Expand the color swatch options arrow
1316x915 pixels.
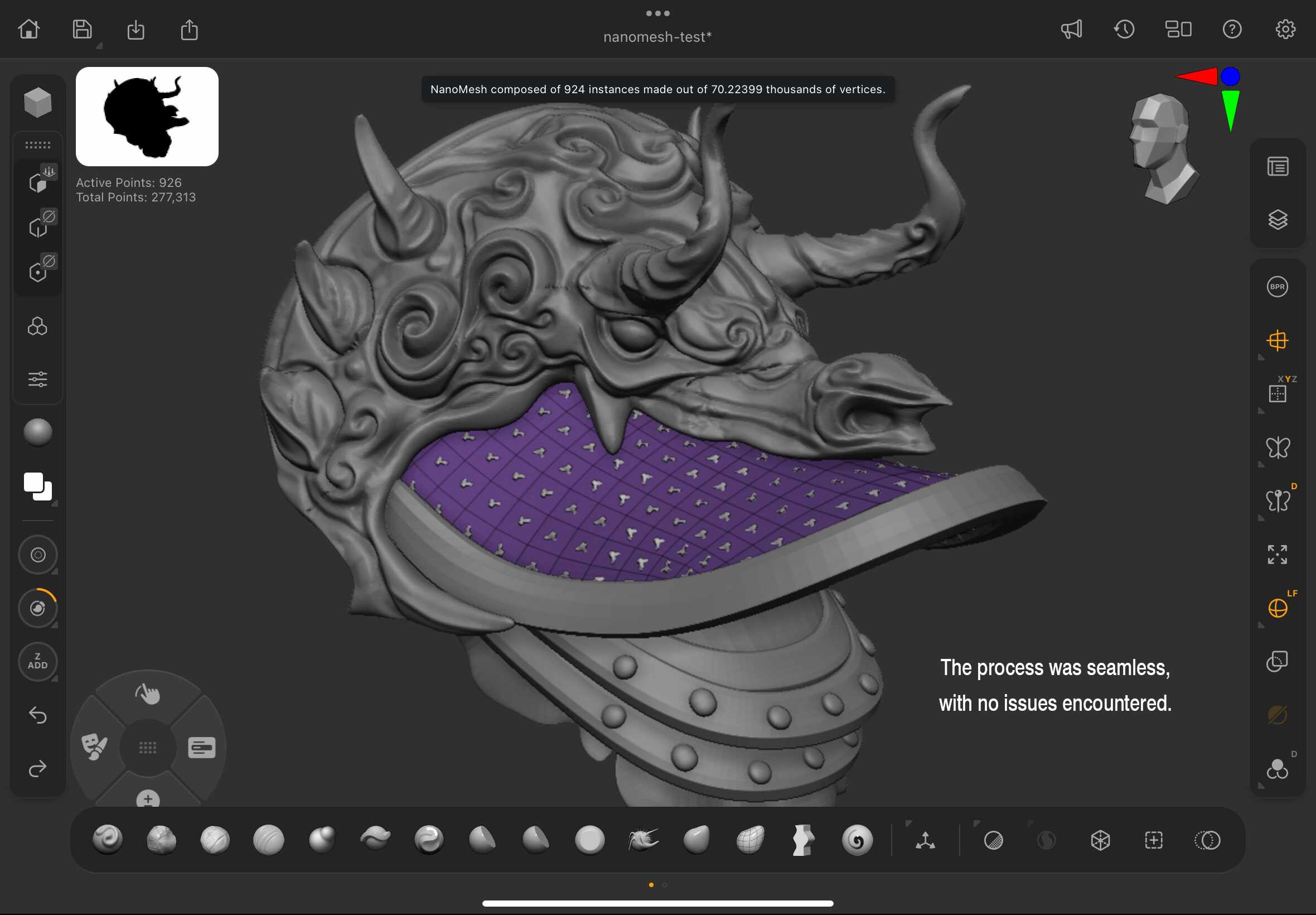coord(55,503)
